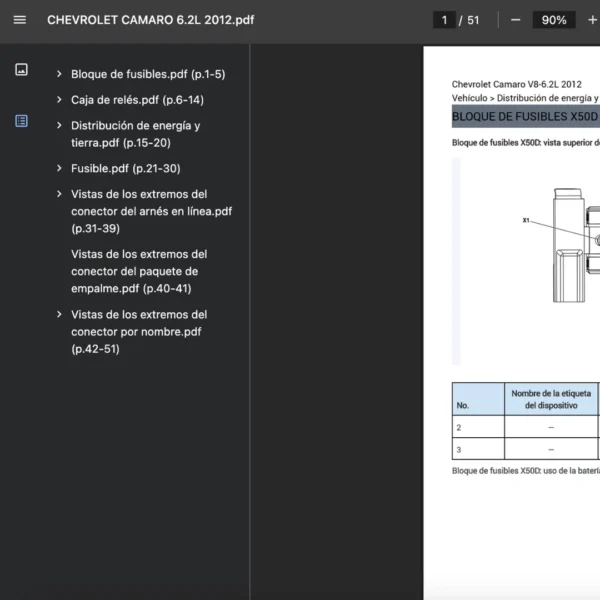Go to Distribución de energía y tierra.pdf section
The width and height of the screenshot is (600, 600).
[135, 134]
